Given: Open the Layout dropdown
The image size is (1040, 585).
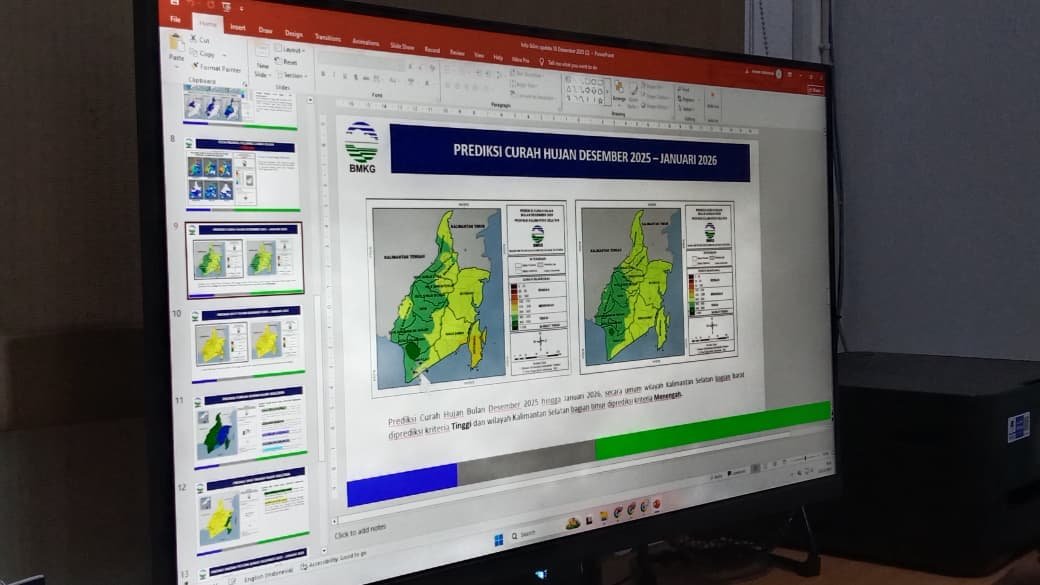Looking at the screenshot, I should [x=291, y=50].
